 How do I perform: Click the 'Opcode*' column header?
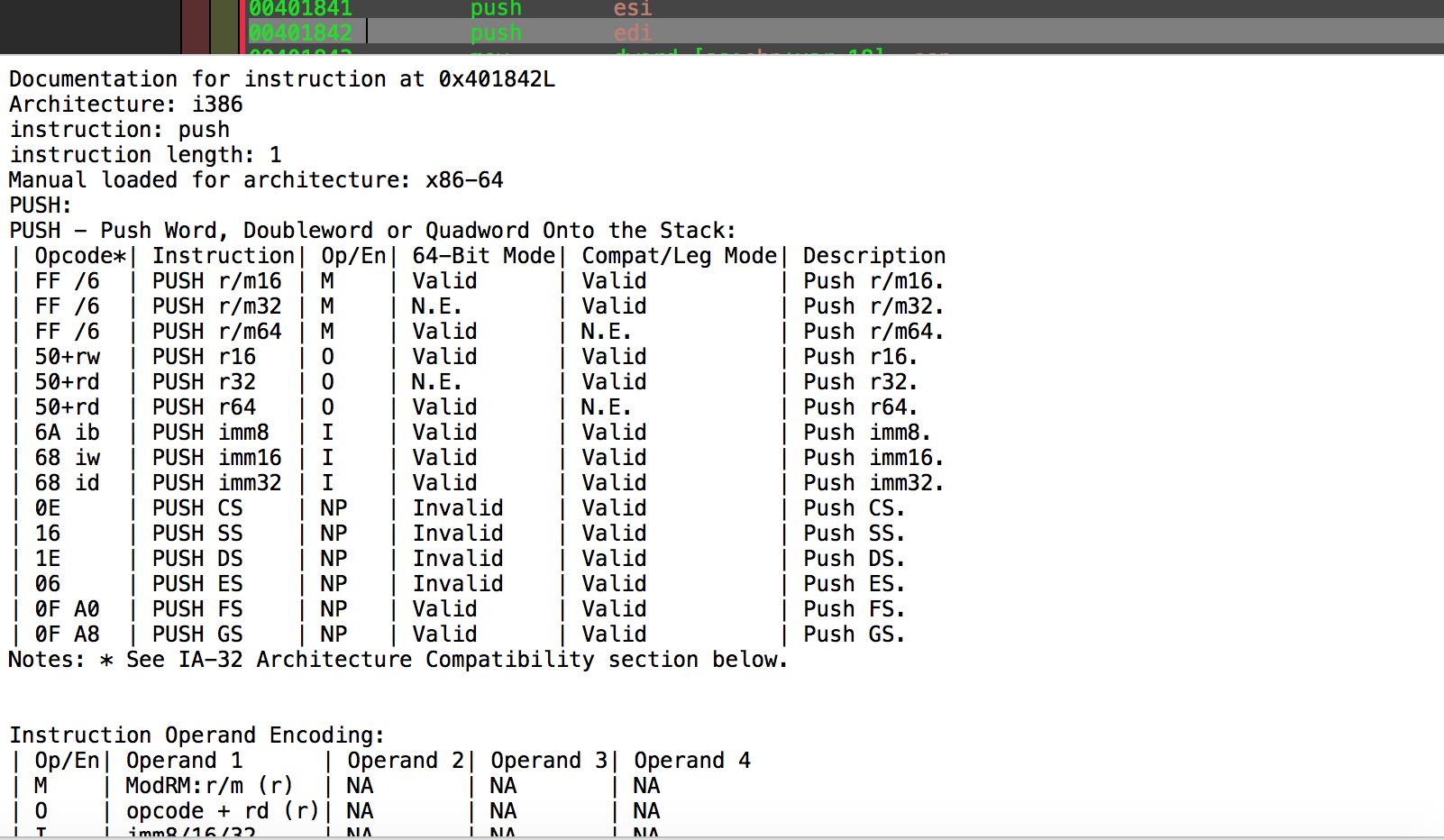coord(80,256)
